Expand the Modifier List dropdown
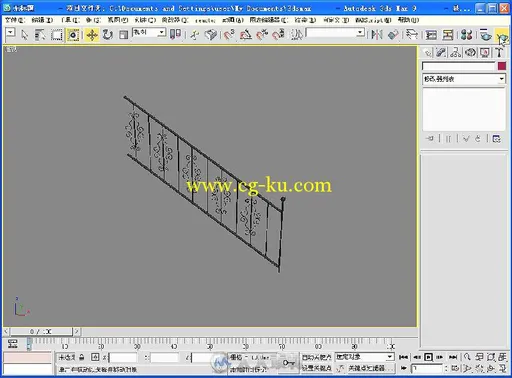This screenshot has width=512, height=378. [x=464, y=79]
